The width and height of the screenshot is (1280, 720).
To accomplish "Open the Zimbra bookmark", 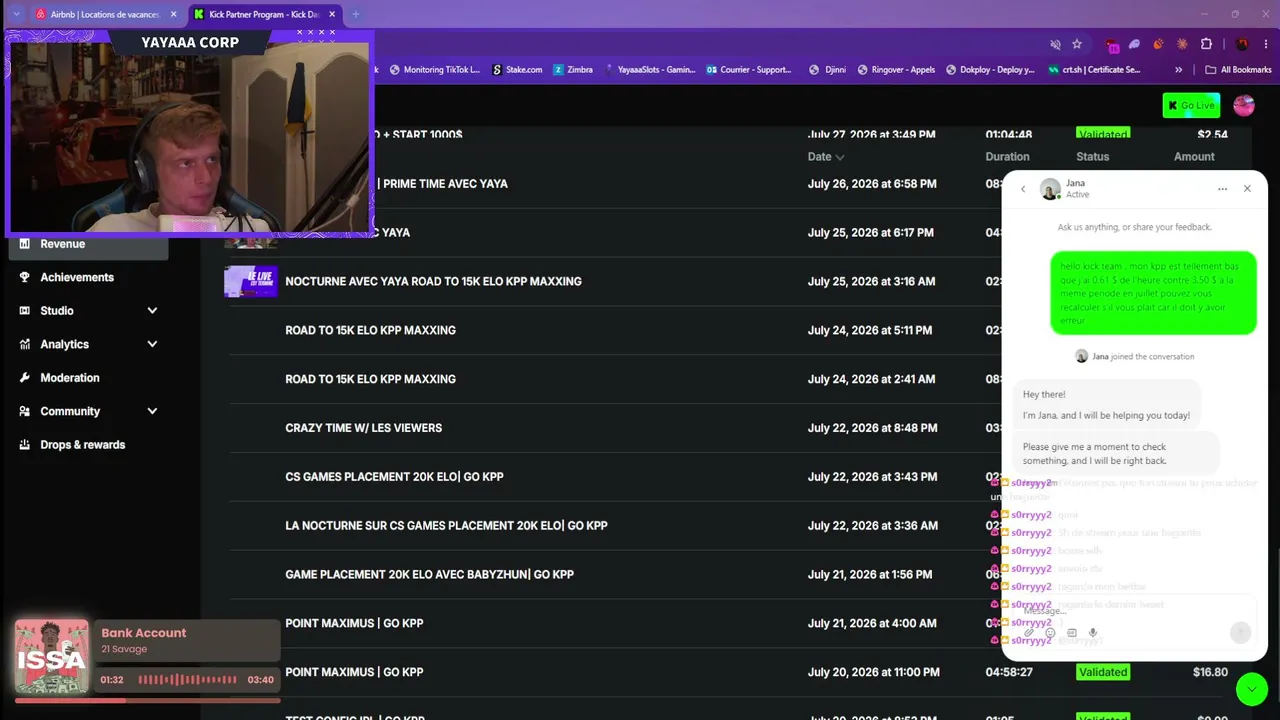I will (573, 70).
